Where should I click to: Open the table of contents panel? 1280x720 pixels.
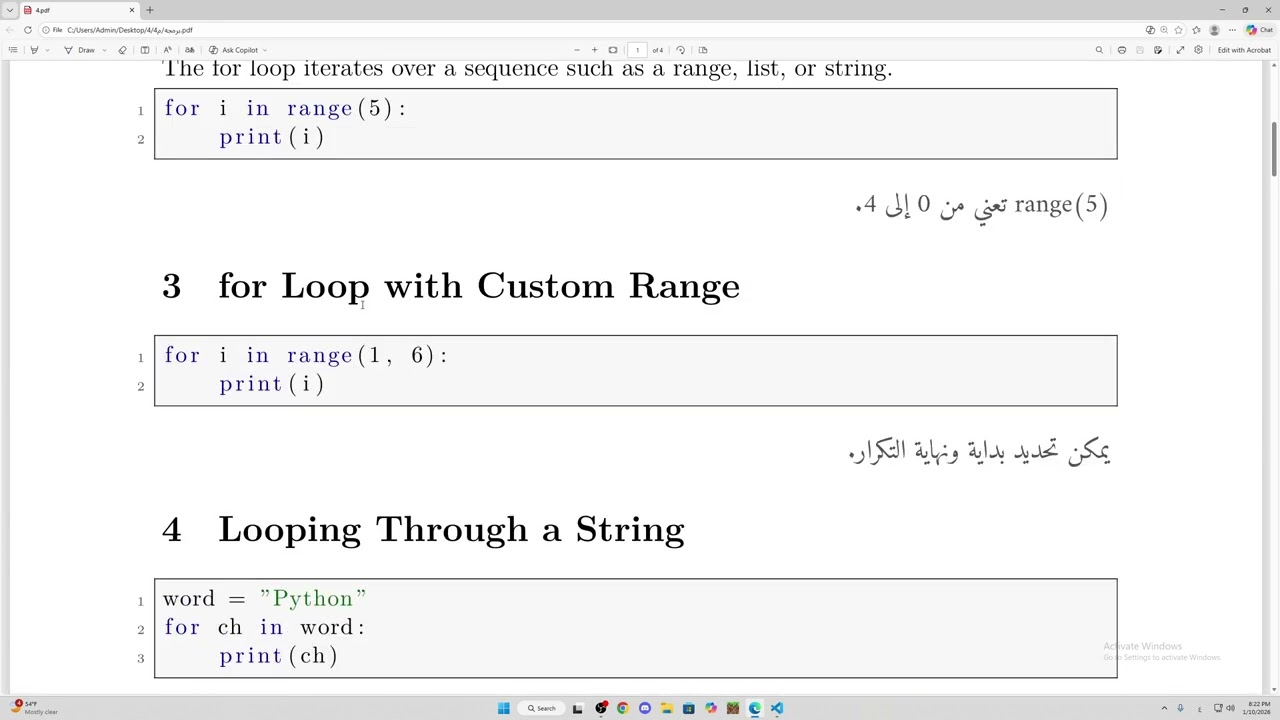(13, 50)
